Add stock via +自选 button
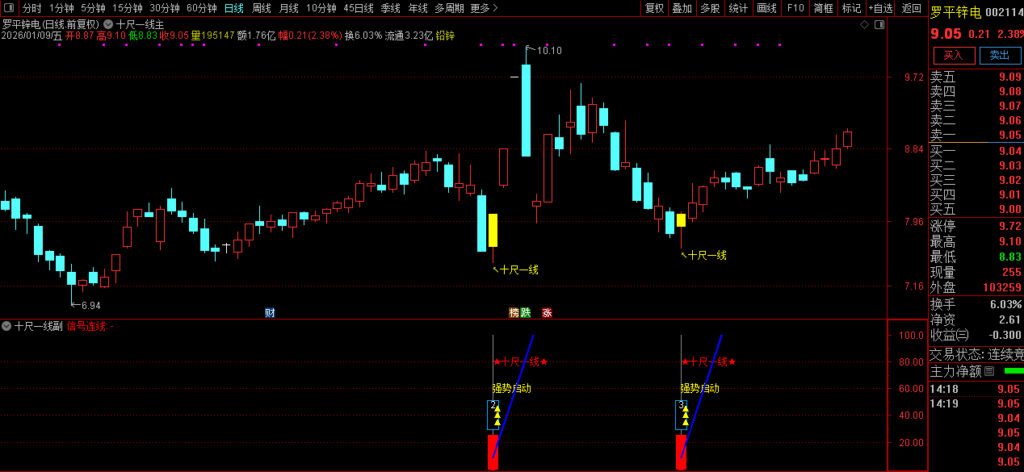Screen dimensions: 1024x472 [x=880, y=8]
